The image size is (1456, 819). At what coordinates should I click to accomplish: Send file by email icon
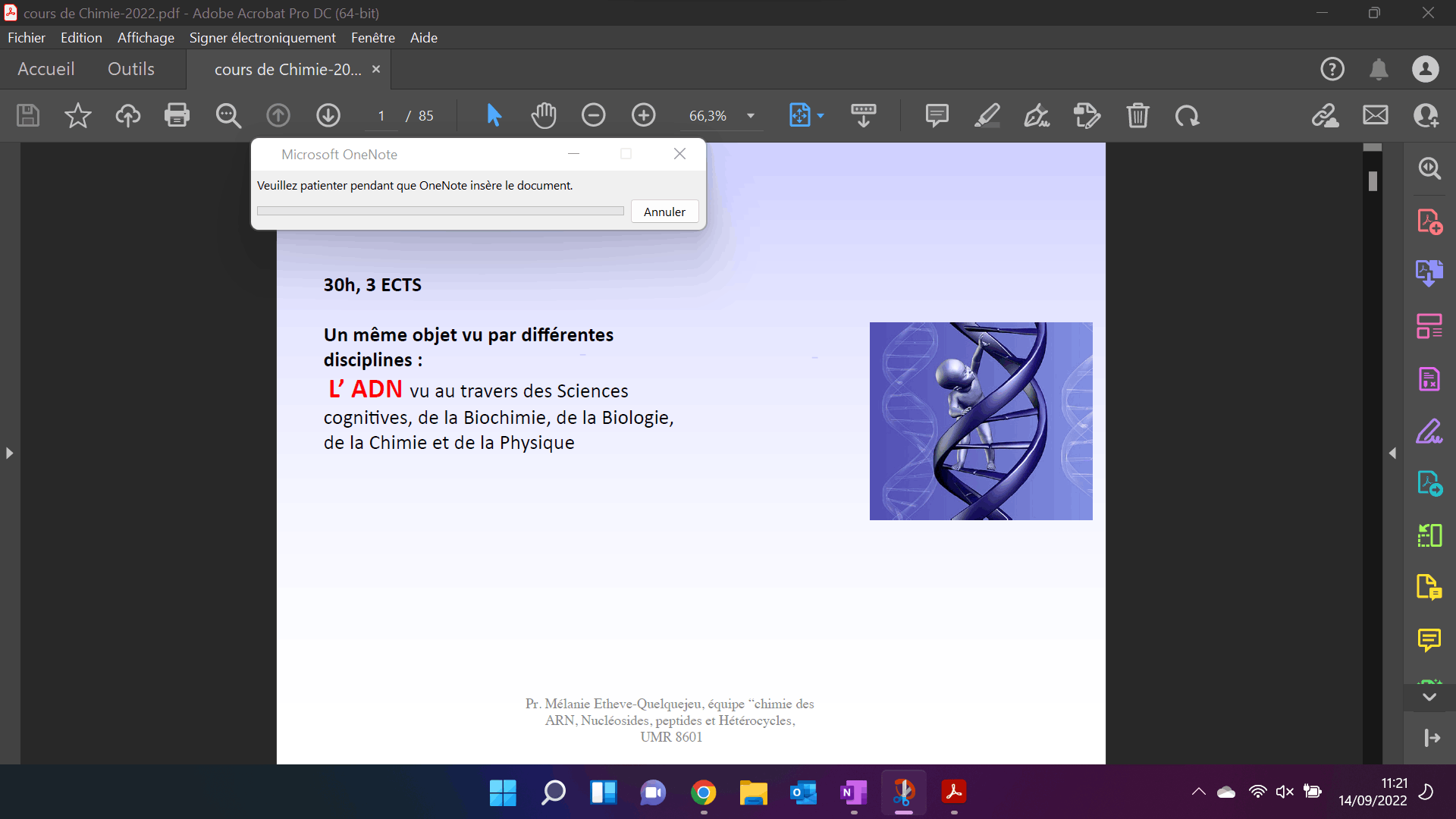[x=1375, y=115]
